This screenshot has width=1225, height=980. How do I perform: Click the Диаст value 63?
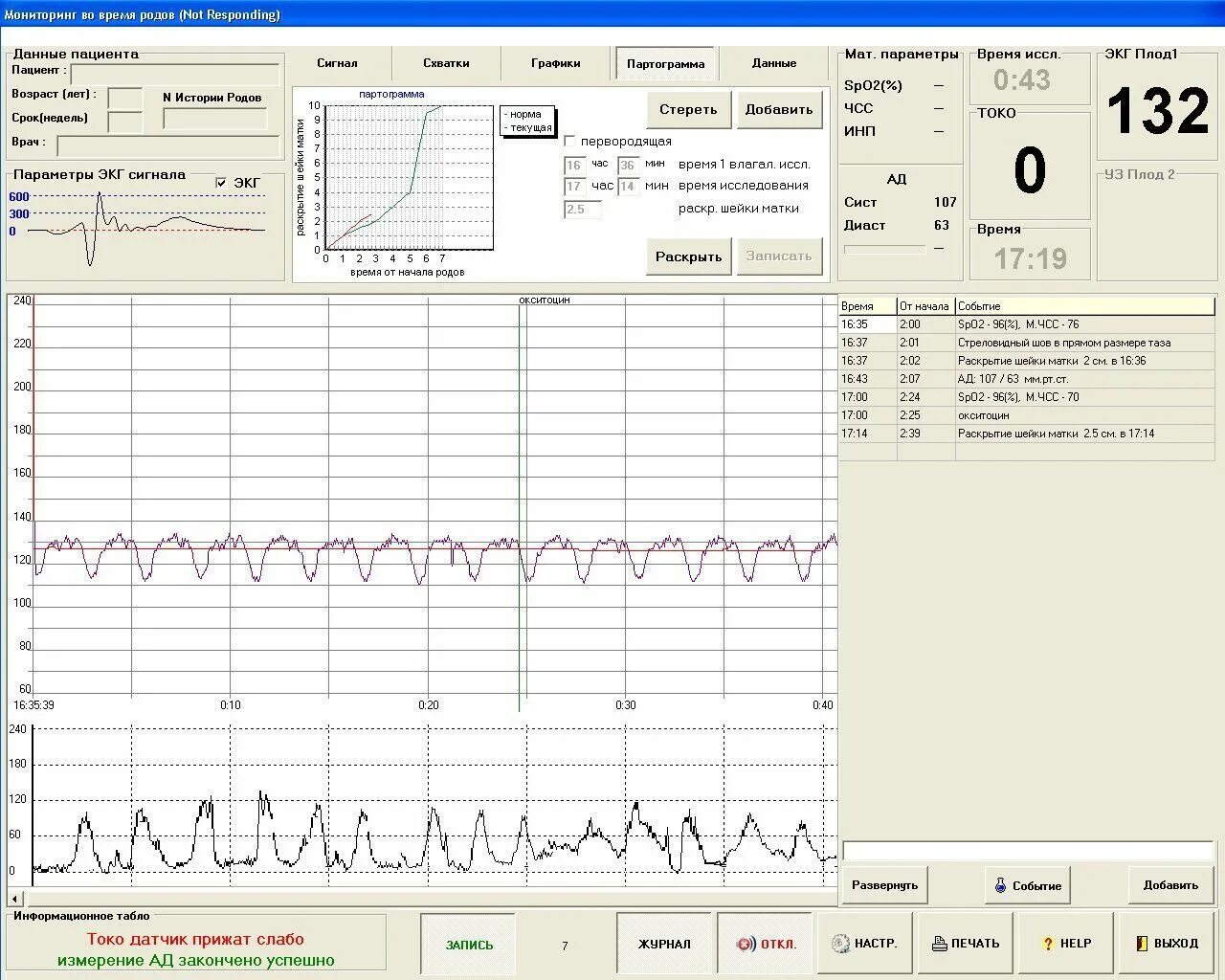942,225
